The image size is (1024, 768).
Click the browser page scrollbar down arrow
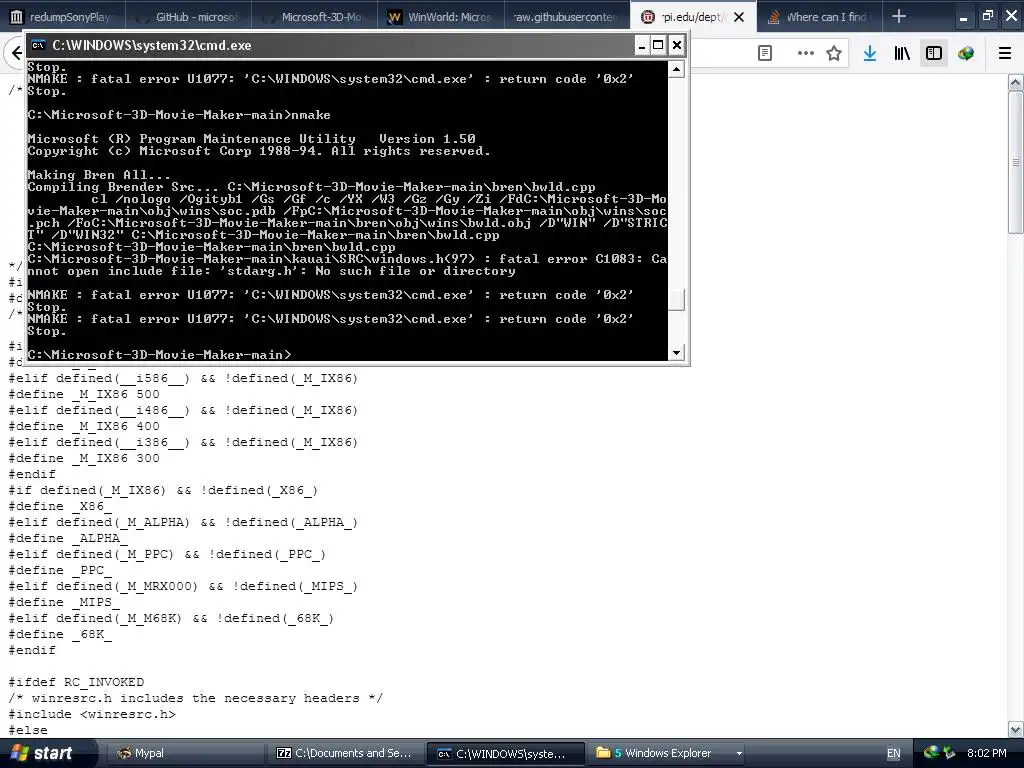coord(1016,729)
